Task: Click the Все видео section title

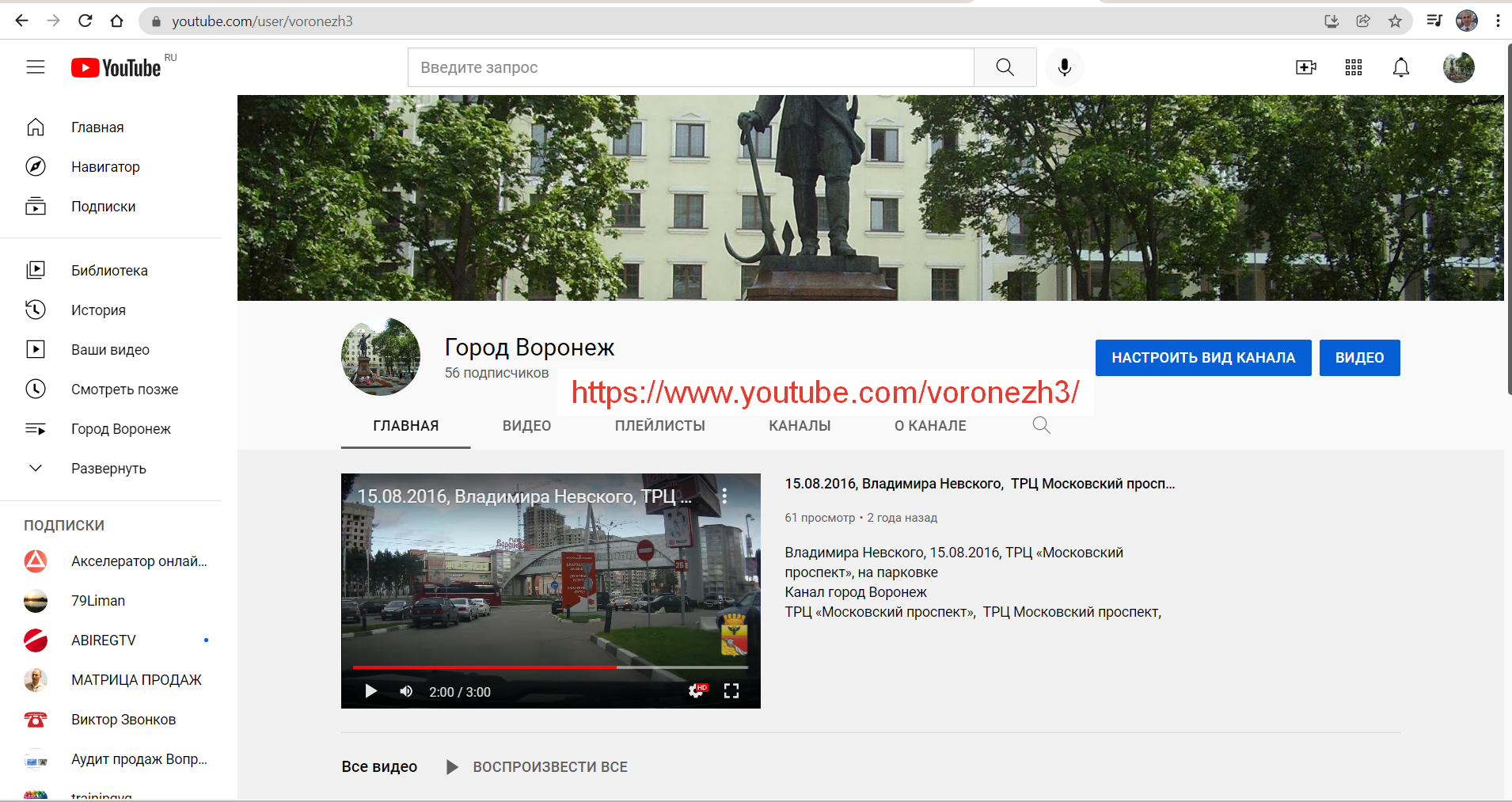Action: [379, 766]
